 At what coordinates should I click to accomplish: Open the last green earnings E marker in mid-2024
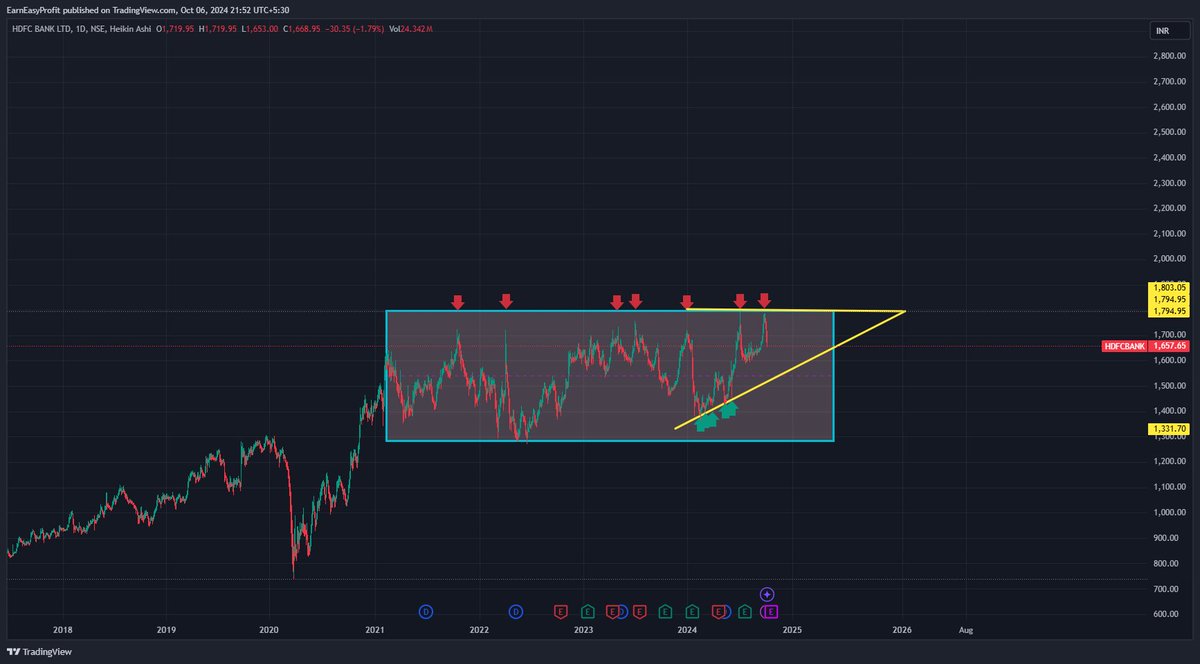(x=745, y=612)
